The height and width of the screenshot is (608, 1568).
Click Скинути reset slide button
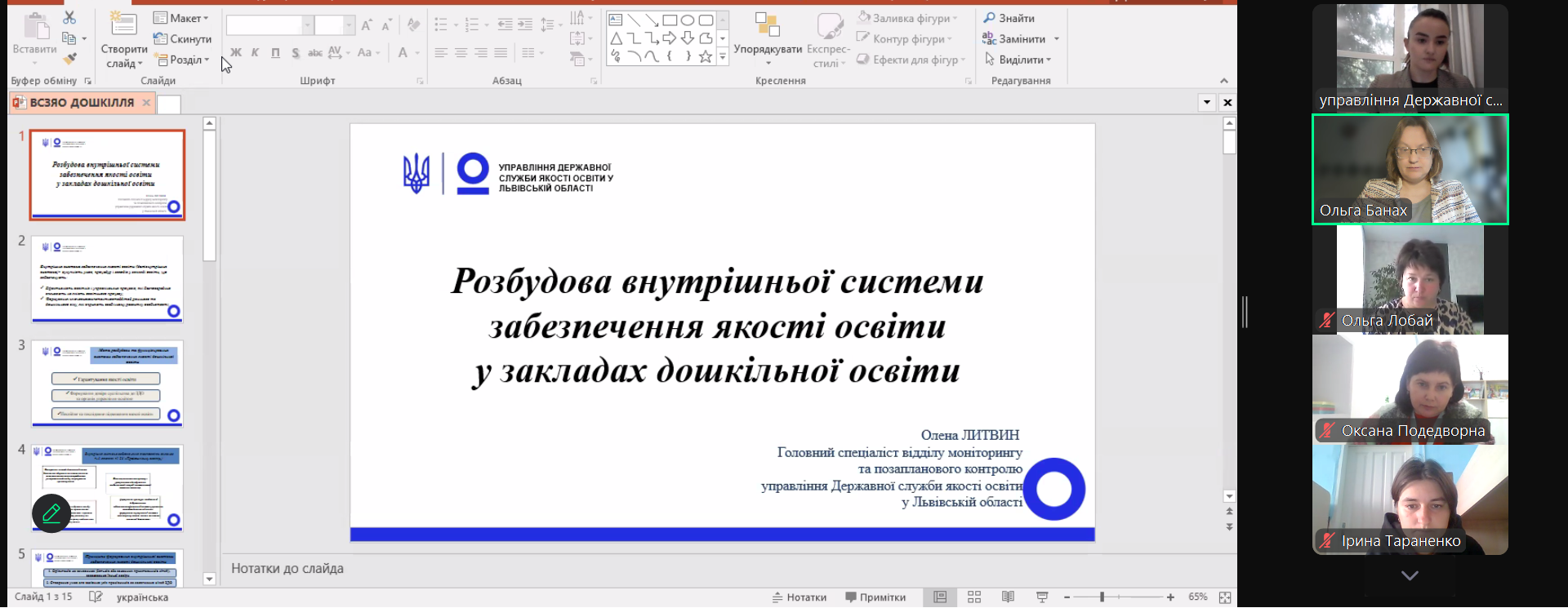pos(183,38)
